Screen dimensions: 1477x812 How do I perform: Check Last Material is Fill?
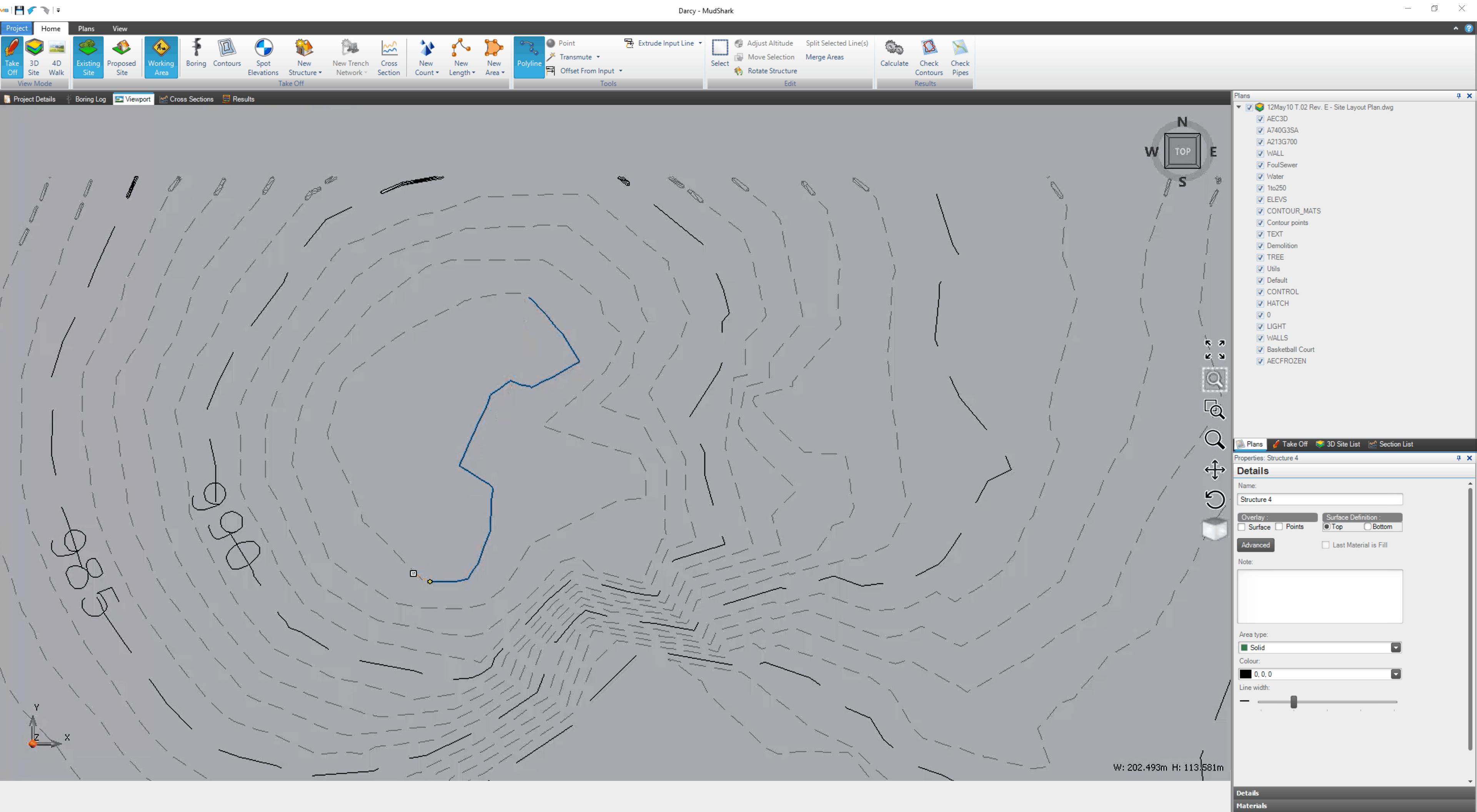(x=1325, y=545)
